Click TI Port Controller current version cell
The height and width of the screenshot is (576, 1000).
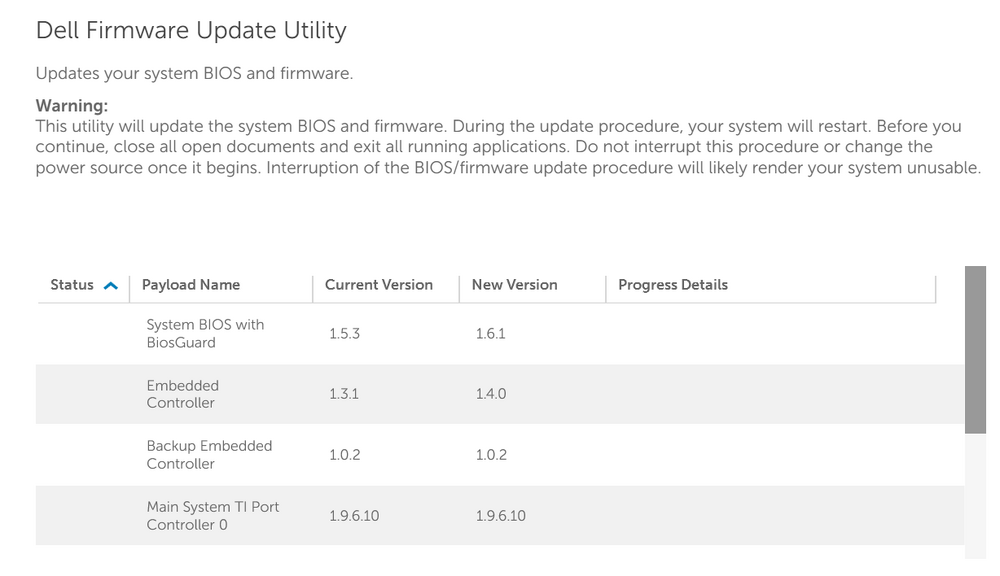click(354, 516)
